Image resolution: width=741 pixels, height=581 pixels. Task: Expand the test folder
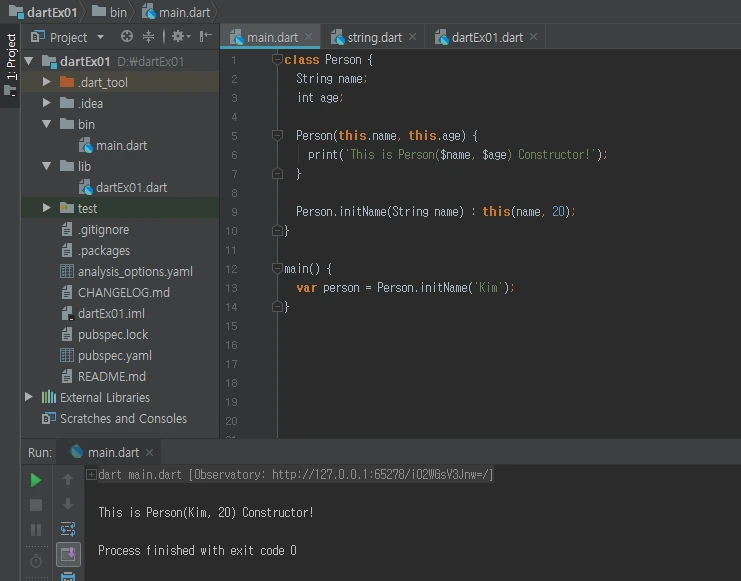tap(46, 208)
